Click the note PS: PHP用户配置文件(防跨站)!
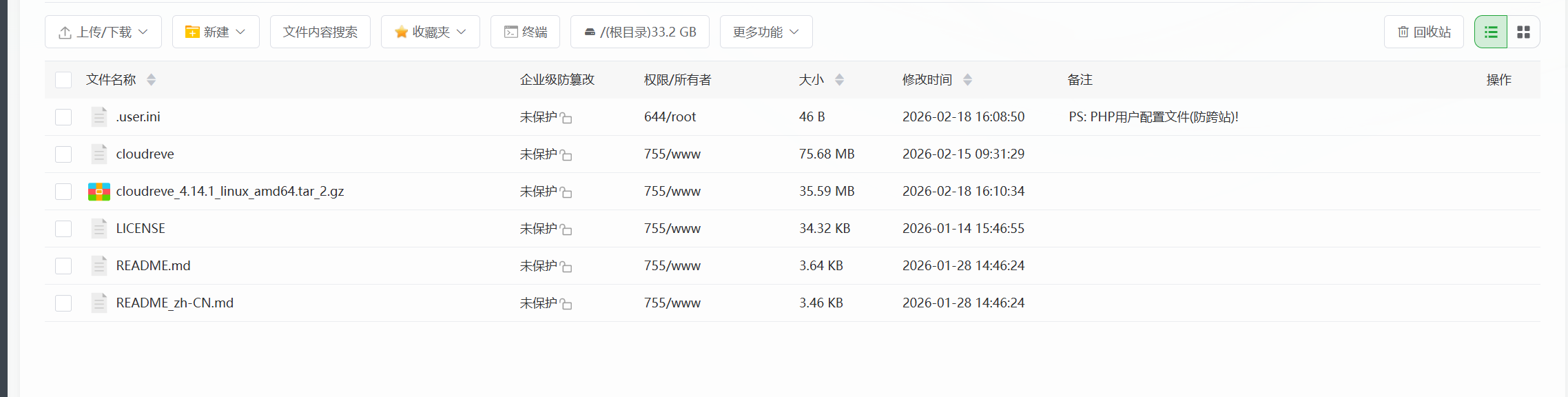 pyautogui.click(x=1153, y=116)
